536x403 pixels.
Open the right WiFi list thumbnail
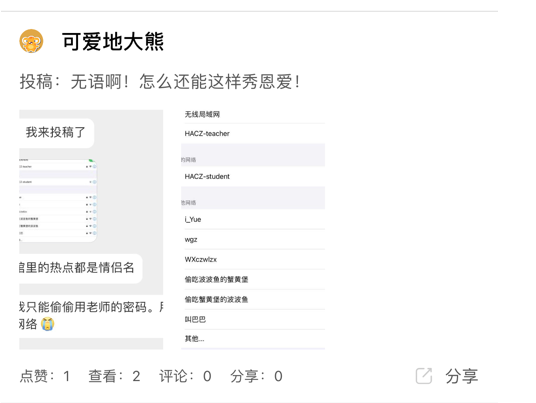coord(253,229)
